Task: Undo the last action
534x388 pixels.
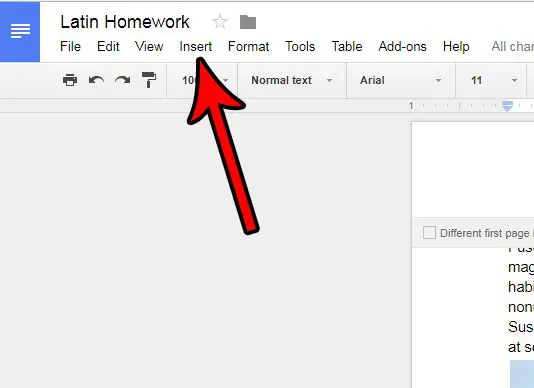Action: click(x=96, y=80)
